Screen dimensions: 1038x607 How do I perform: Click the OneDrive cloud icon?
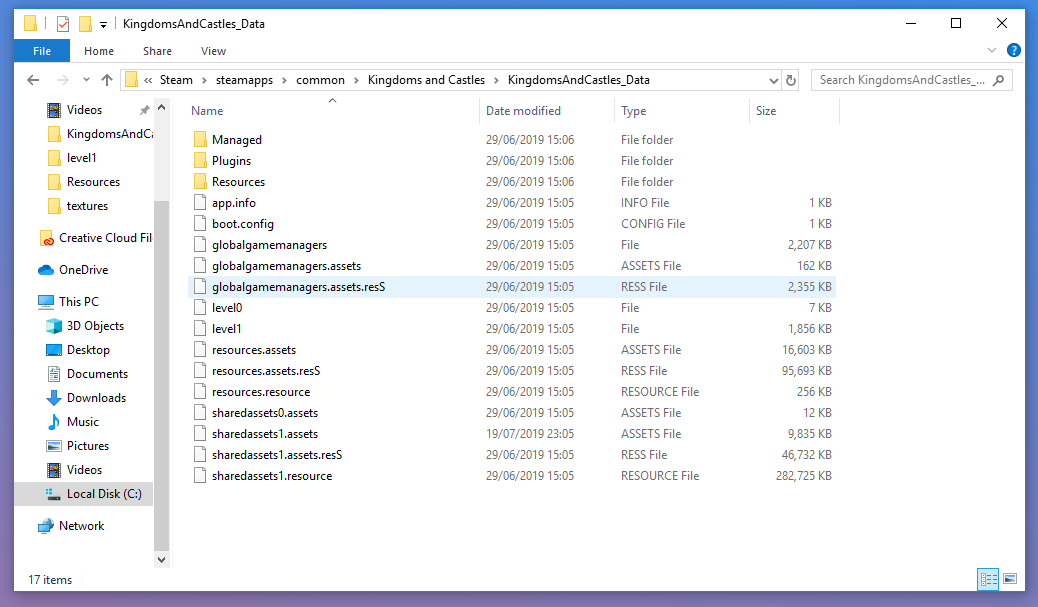click(x=46, y=270)
